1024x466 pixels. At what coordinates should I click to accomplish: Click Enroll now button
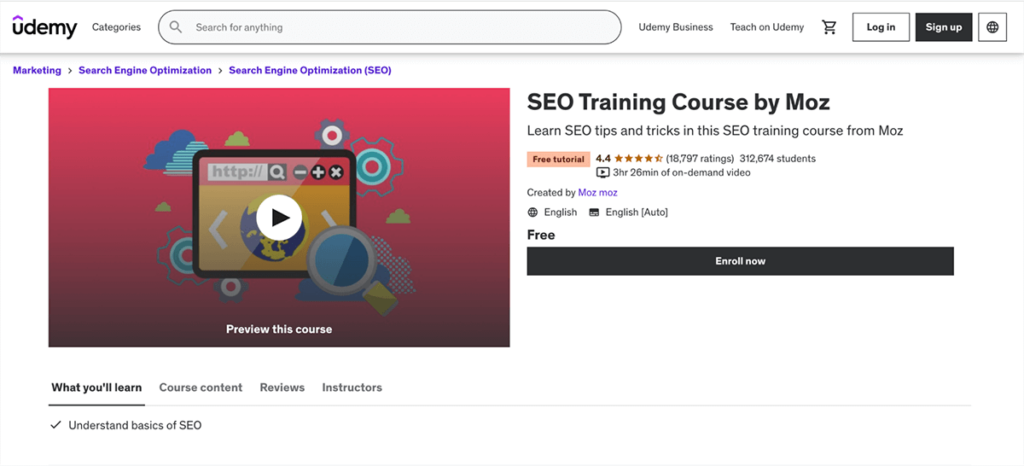[740, 261]
